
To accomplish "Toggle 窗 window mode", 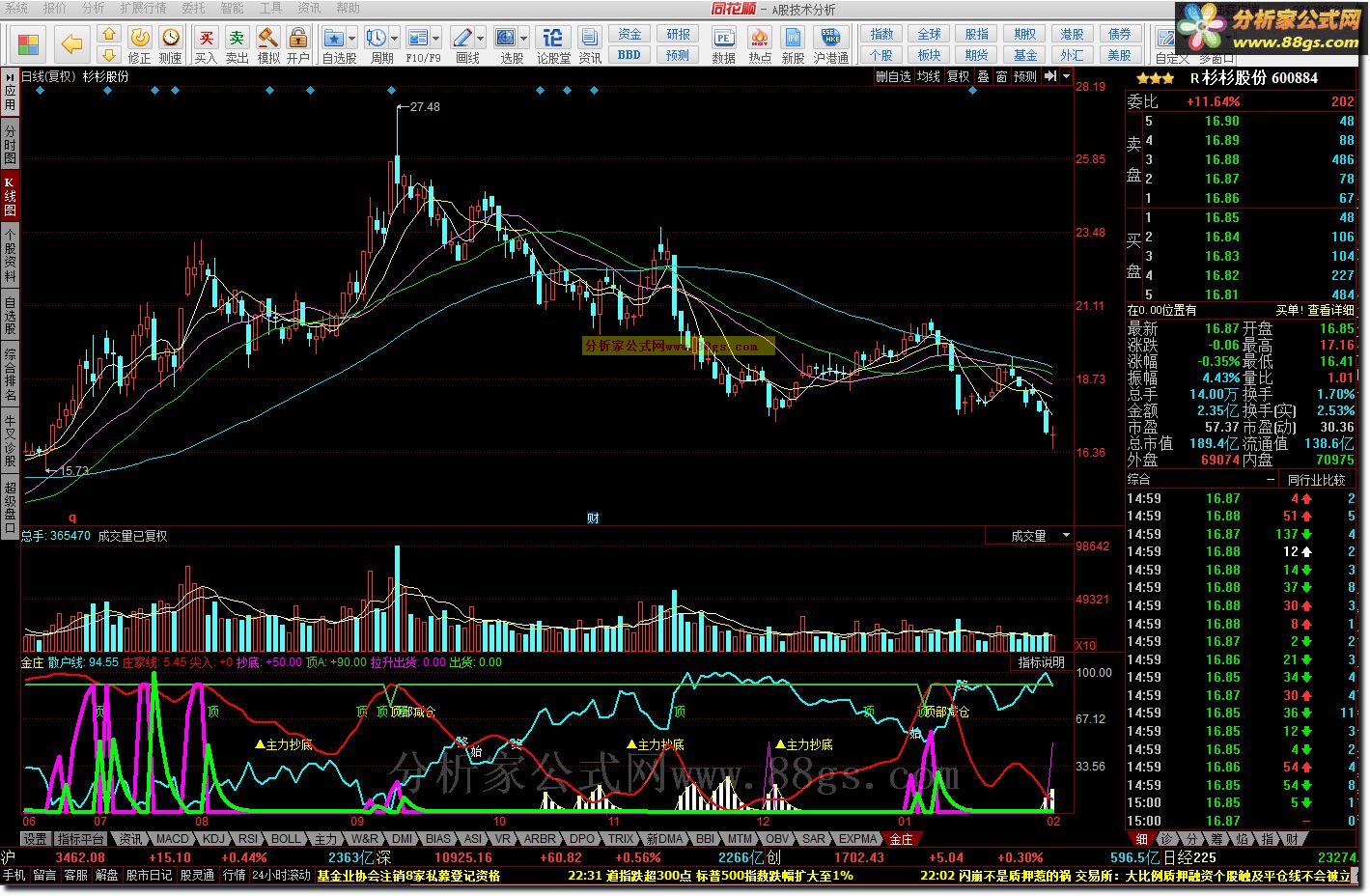I will pos(1001,76).
